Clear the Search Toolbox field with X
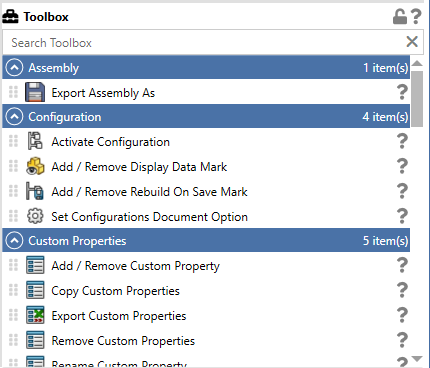 coord(412,42)
